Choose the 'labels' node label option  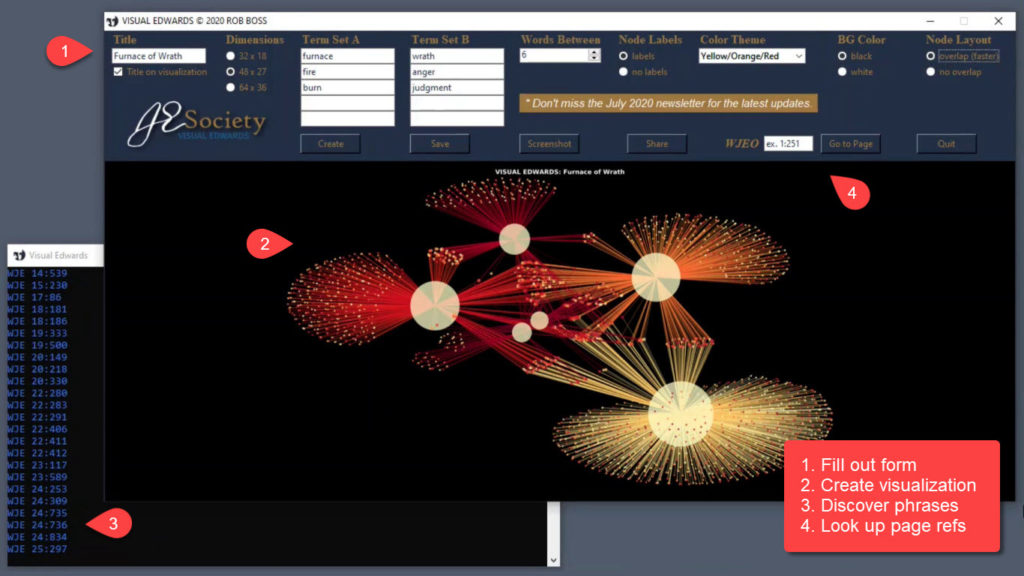click(x=623, y=56)
